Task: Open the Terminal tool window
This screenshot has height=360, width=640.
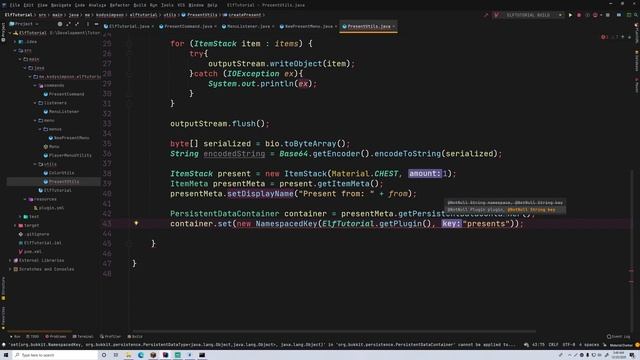Action: click(x=83, y=337)
